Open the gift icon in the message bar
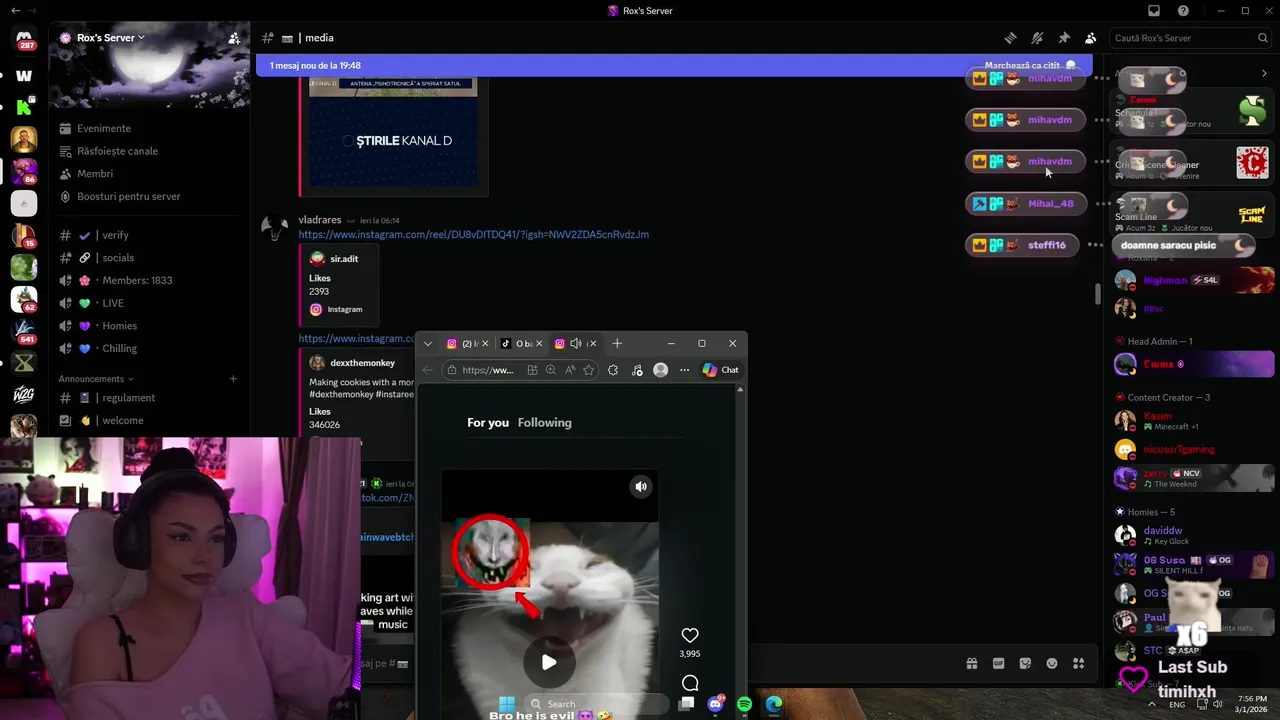This screenshot has height=720, width=1280. click(971, 663)
